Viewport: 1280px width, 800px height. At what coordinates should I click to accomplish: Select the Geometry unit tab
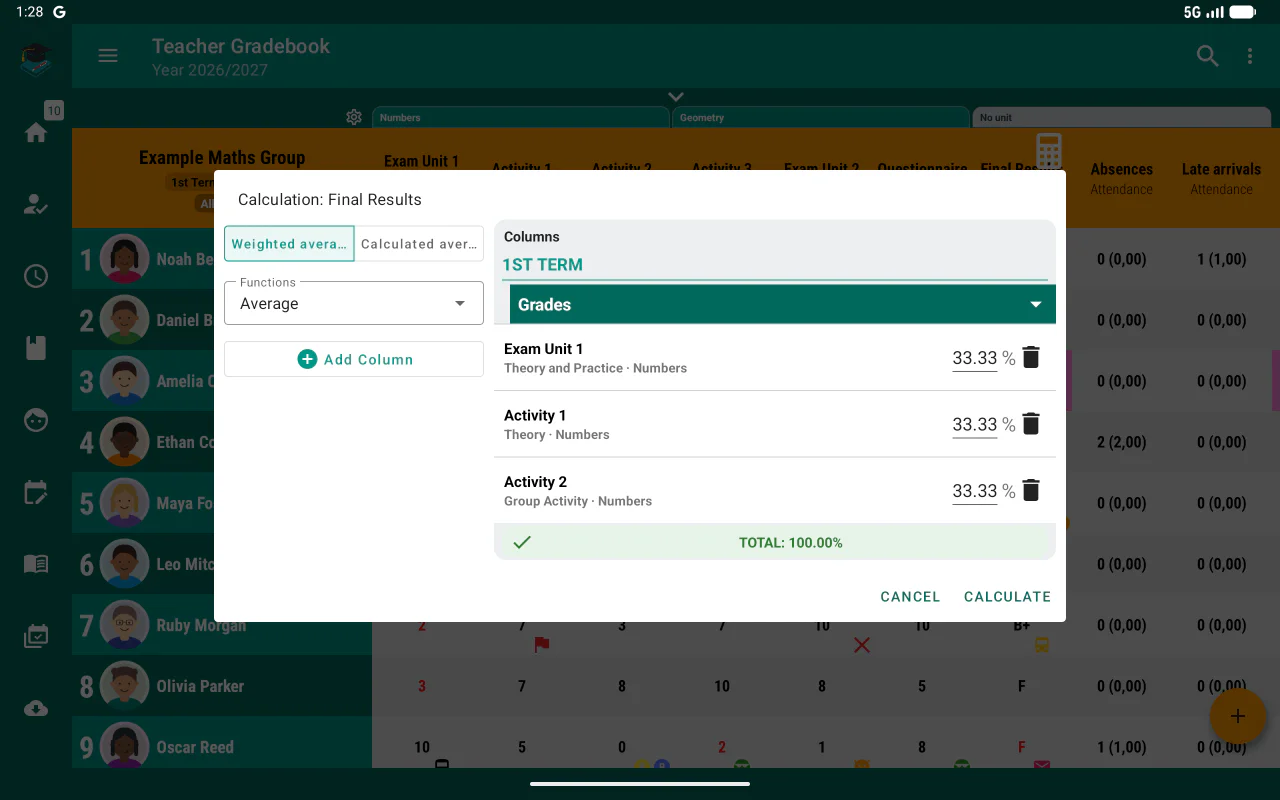820,117
